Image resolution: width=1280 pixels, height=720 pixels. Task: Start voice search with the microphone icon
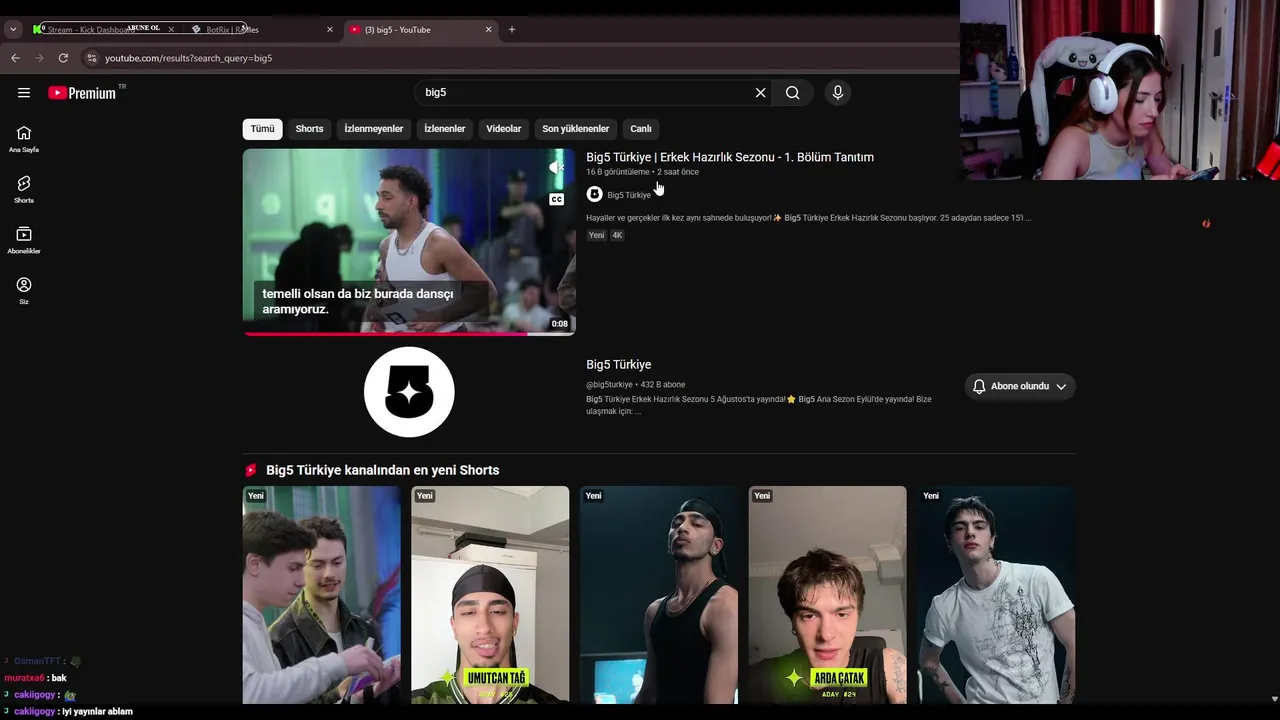click(838, 93)
